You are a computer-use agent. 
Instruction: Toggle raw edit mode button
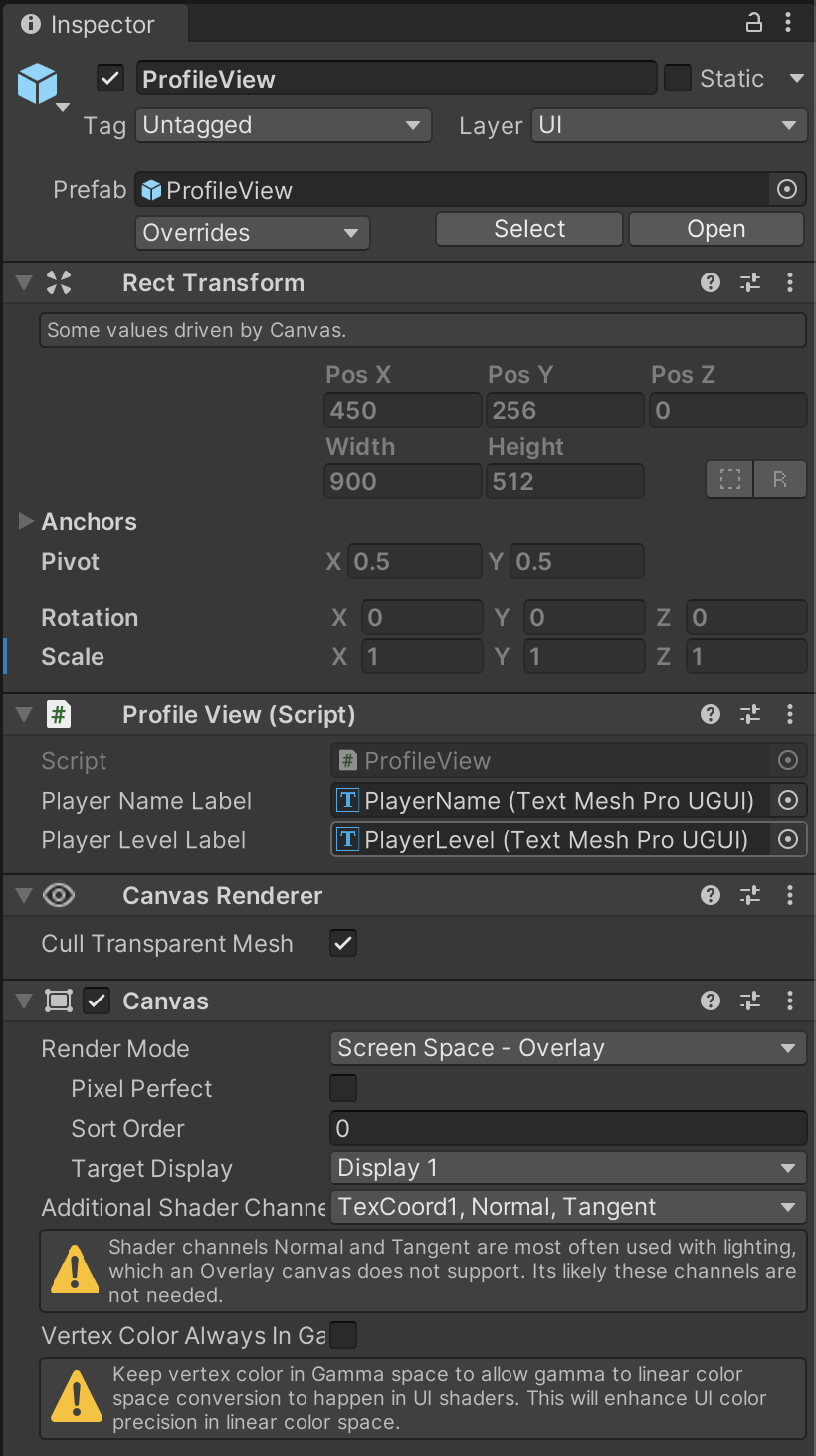[780, 480]
